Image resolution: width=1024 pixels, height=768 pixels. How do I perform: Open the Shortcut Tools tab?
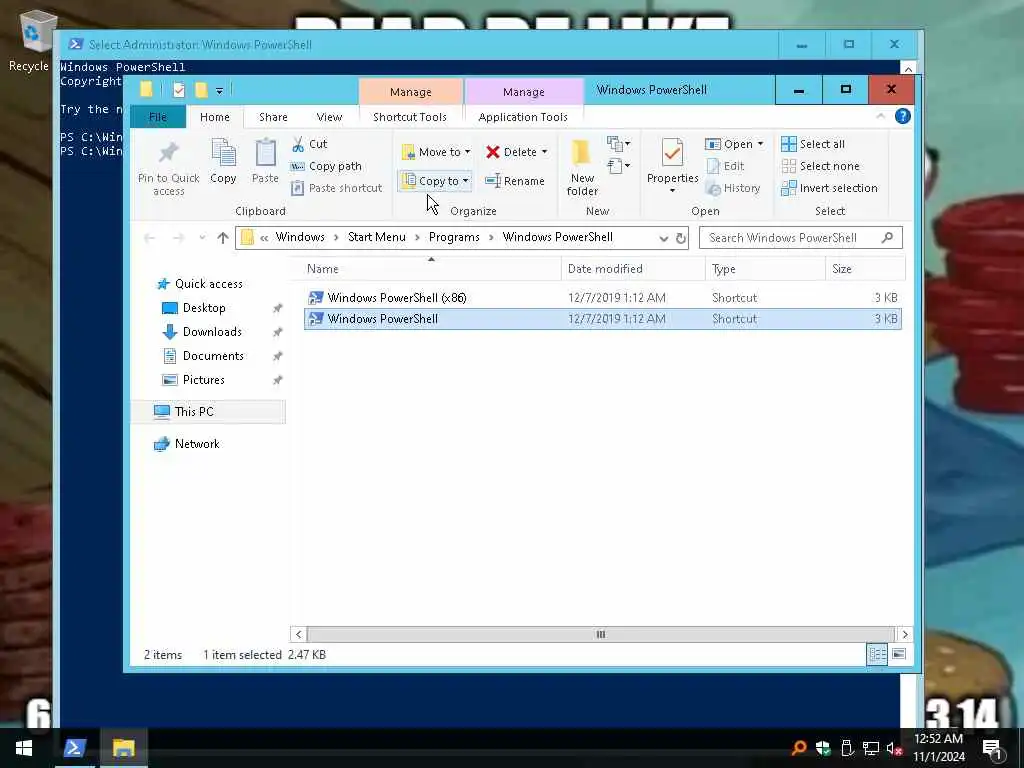pyautogui.click(x=409, y=117)
